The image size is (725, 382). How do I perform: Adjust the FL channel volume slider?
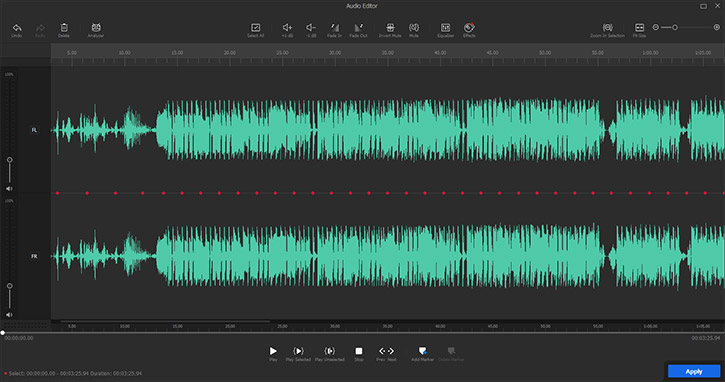(x=9, y=160)
